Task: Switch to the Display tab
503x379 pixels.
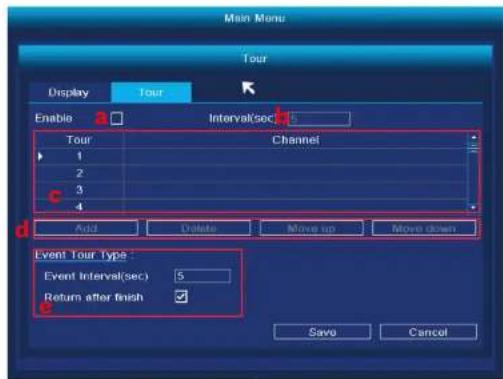Action: tap(69, 92)
